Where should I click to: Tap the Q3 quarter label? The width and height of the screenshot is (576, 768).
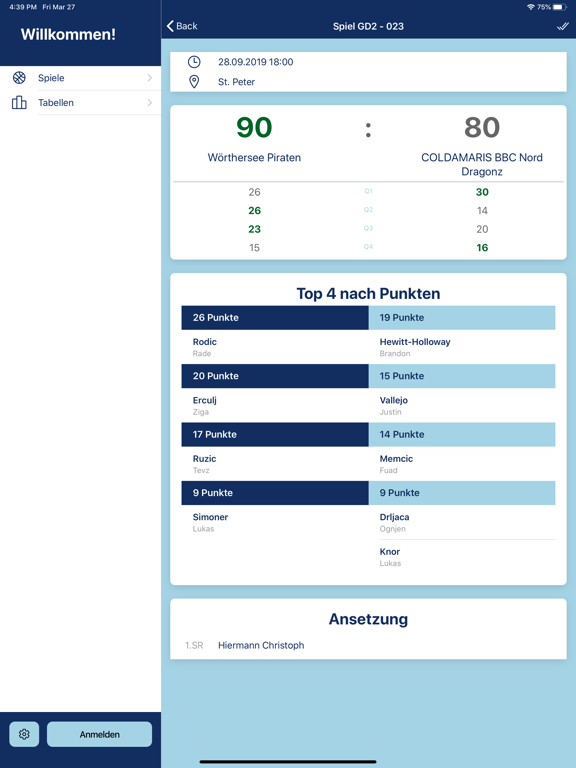[368, 228]
